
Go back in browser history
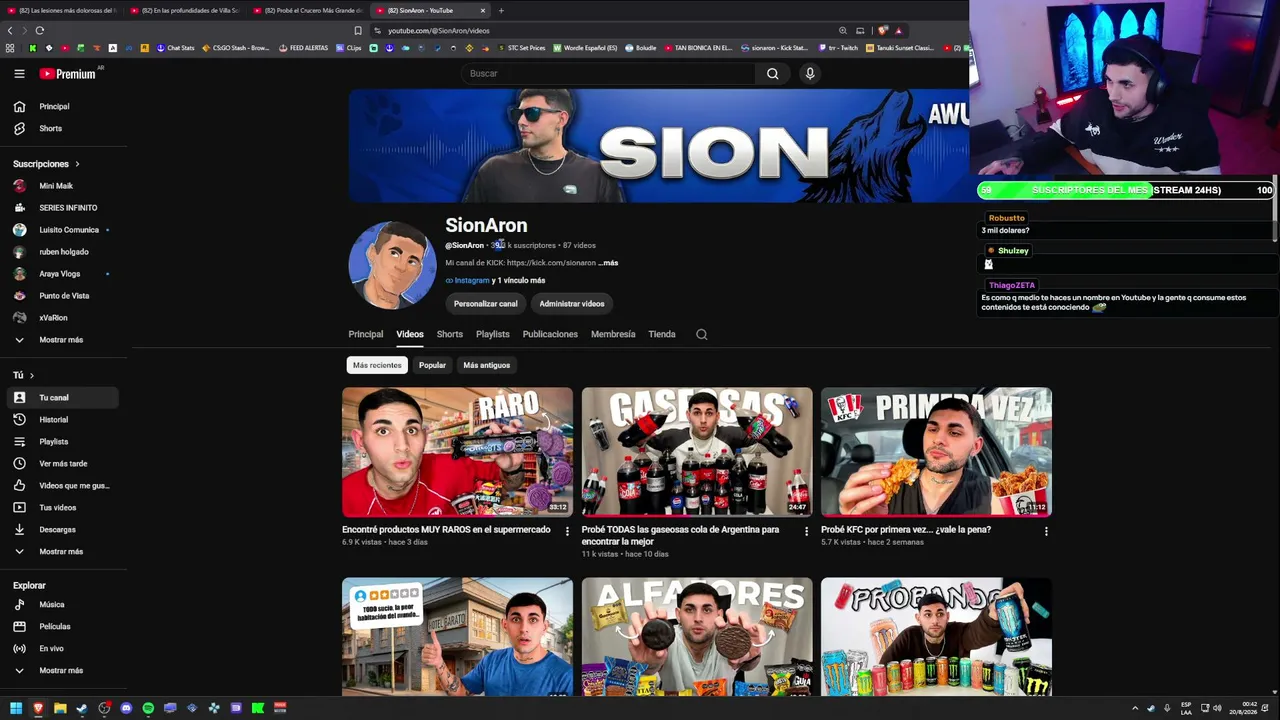click(x=10, y=30)
